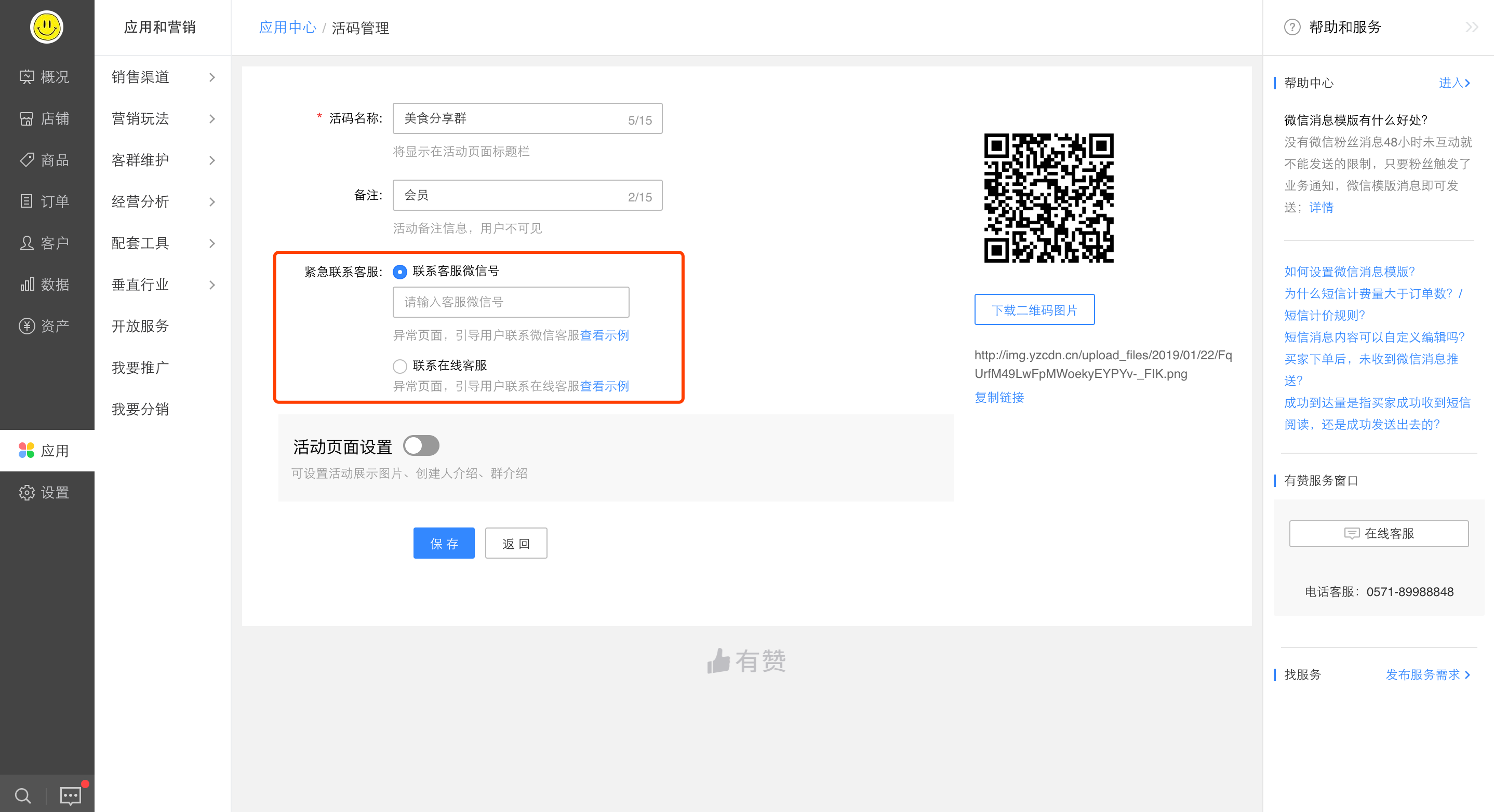Select 联系客服微信号 radio option
Screen dimensions: 1494x812
click(x=399, y=271)
